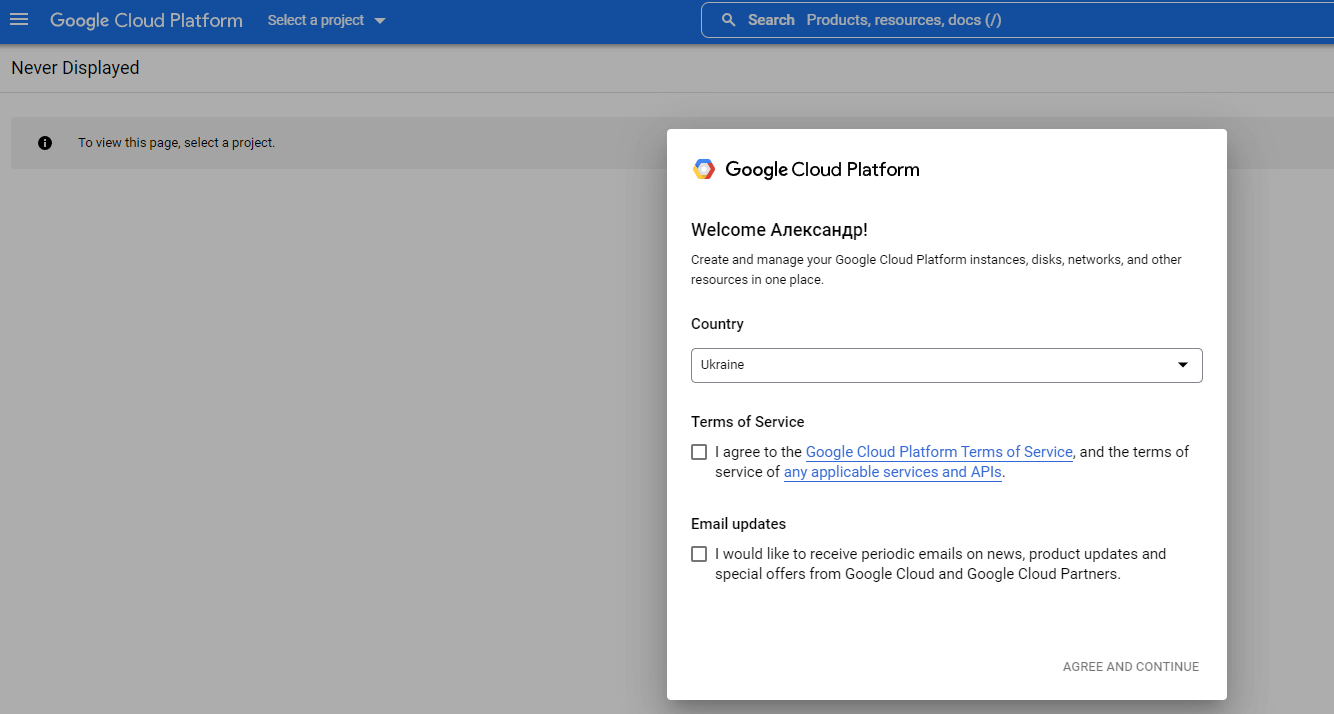
Task: Enable the Email updates checkbox
Action: 699,554
